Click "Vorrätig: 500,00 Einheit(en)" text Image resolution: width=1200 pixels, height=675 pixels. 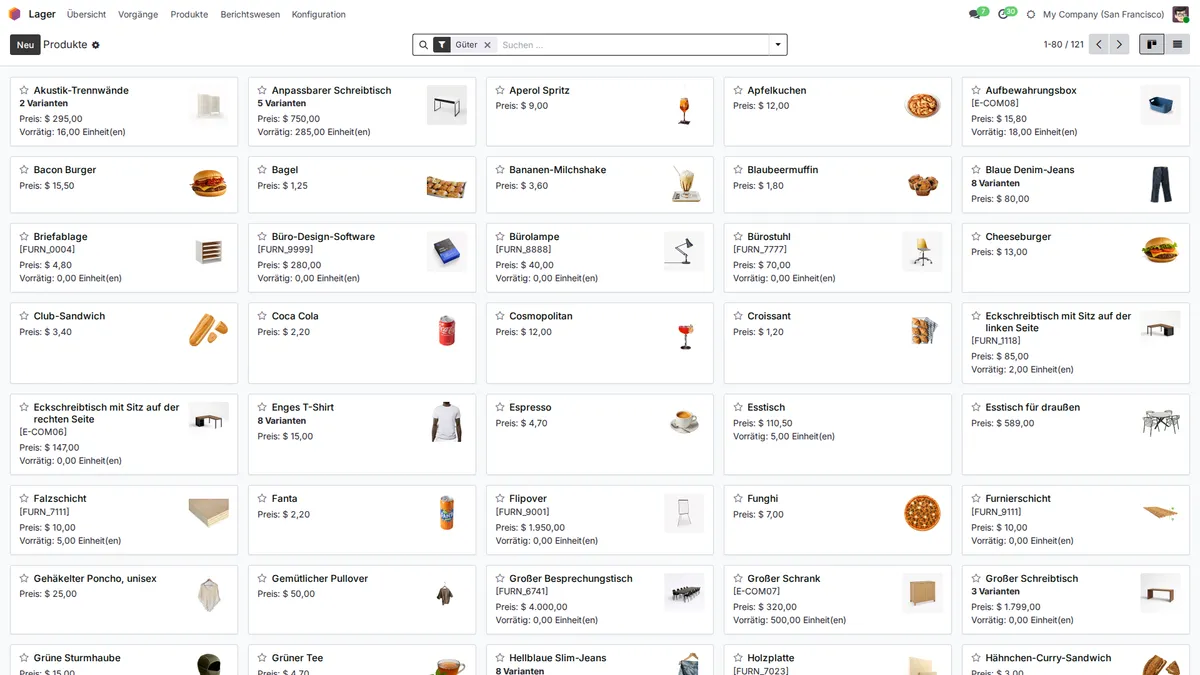790,620
